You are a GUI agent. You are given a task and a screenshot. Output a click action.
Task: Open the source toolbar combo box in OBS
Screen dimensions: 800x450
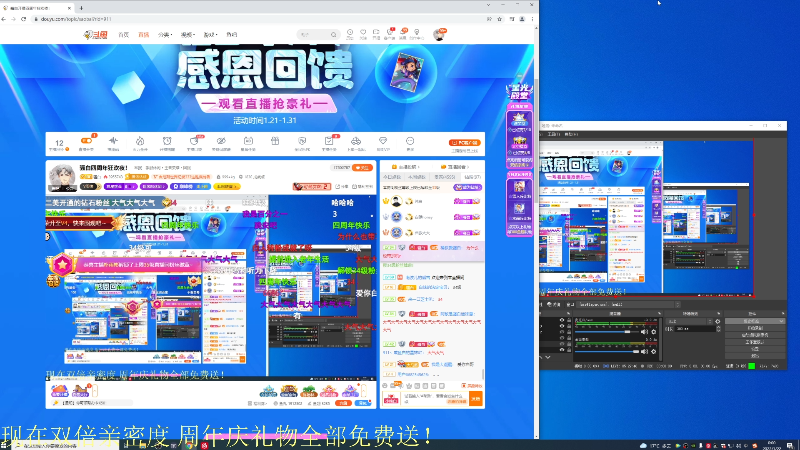629,305
